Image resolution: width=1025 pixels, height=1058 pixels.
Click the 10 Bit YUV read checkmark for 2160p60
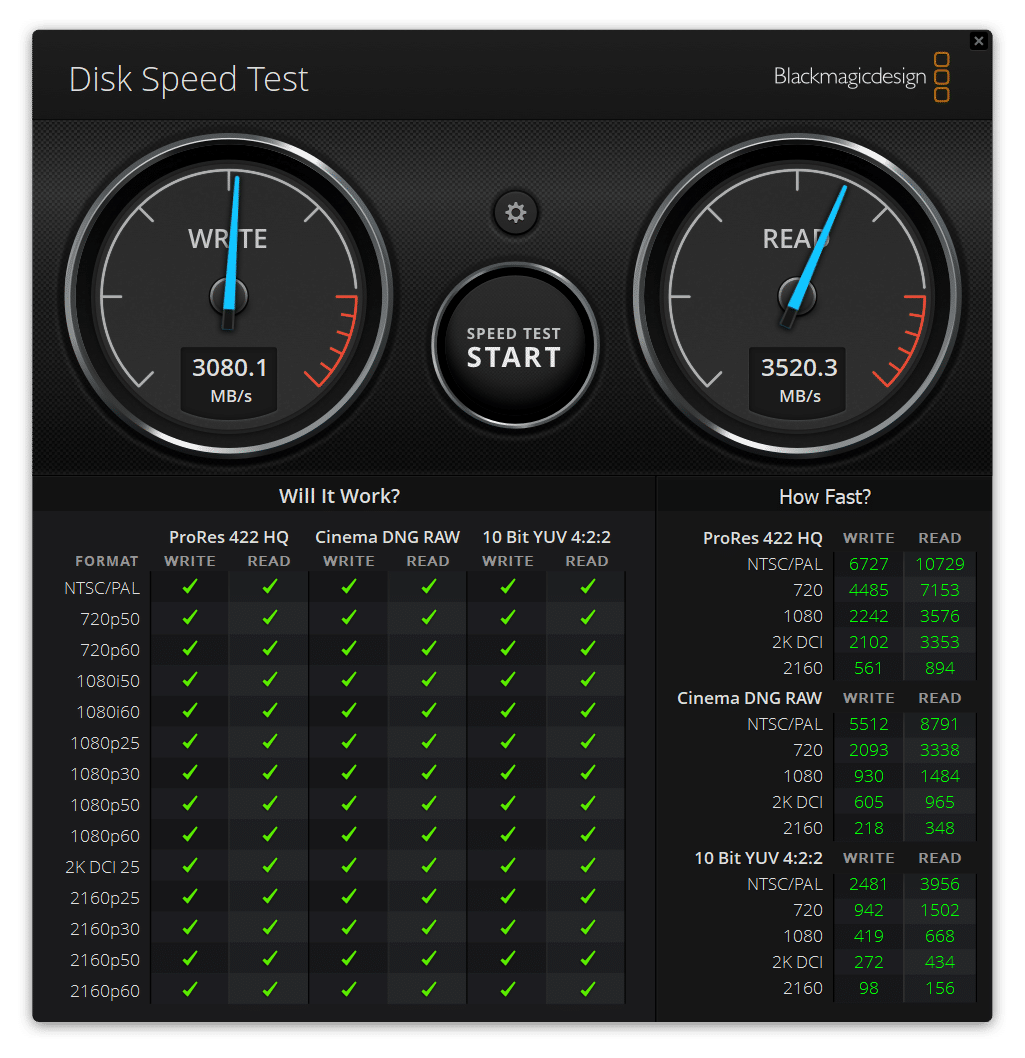588,990
